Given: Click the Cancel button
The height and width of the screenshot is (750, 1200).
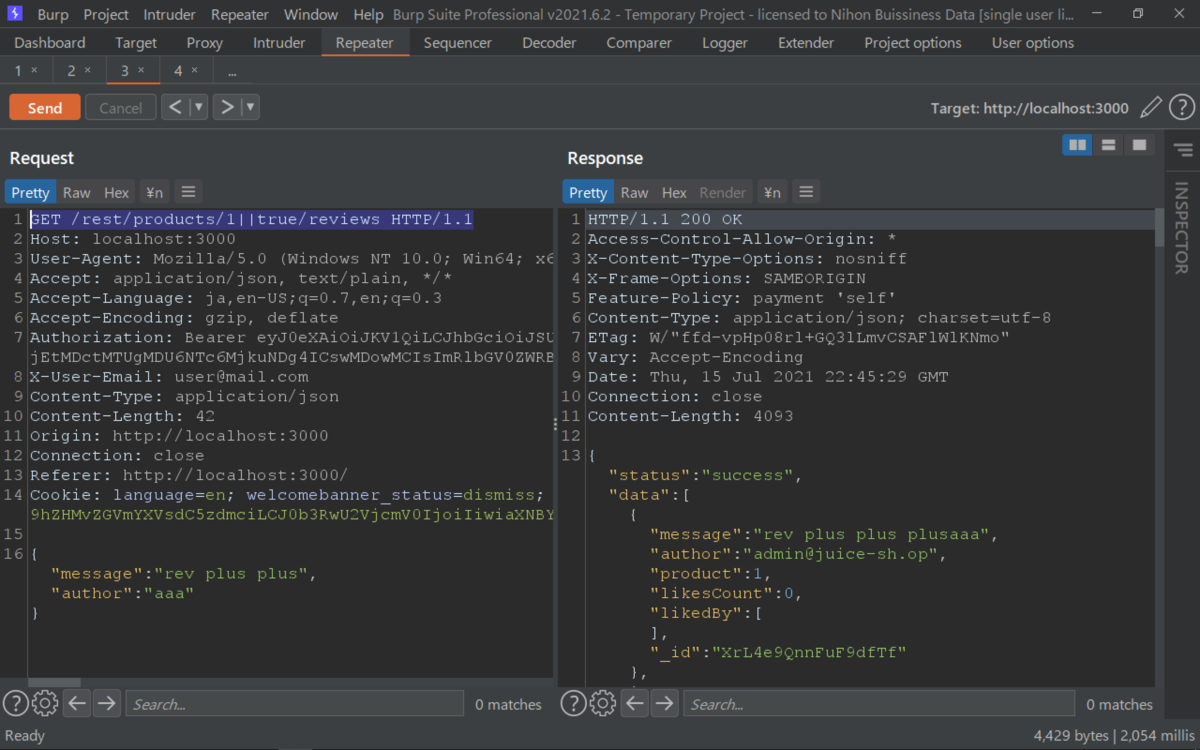Looking at the screenshot, I should pyautogui.click(x=121, y=108).
